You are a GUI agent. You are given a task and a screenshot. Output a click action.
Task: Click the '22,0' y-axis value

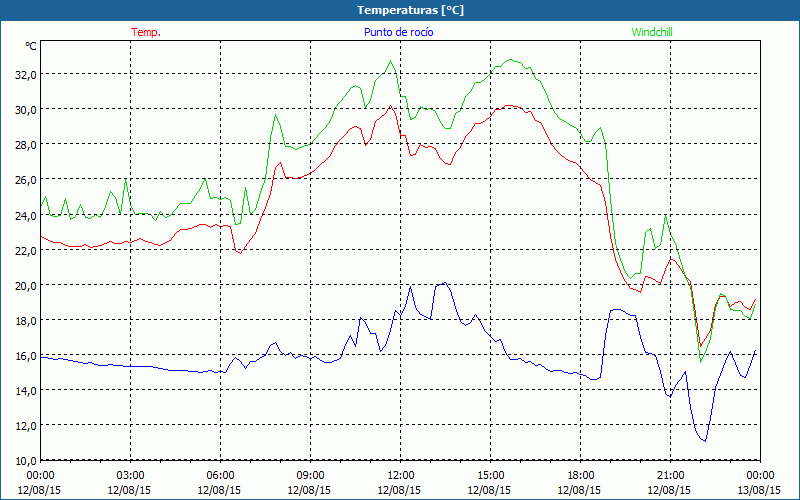(27, 251)
